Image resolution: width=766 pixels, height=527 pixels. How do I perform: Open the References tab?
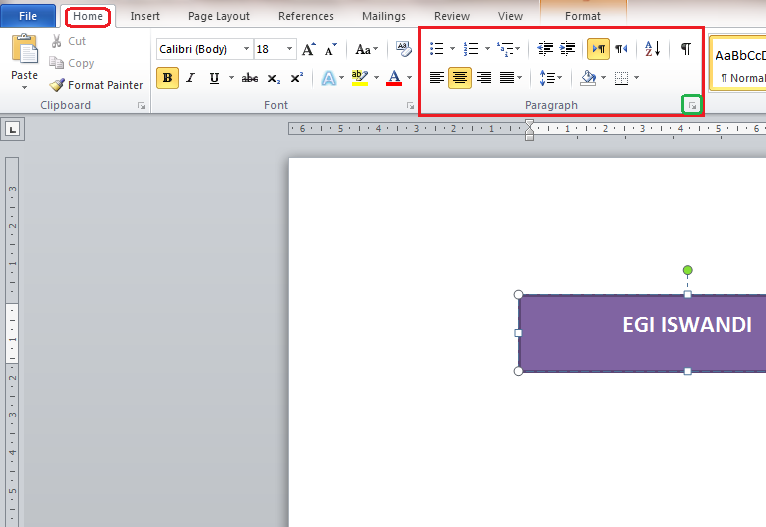coord(306,16)
